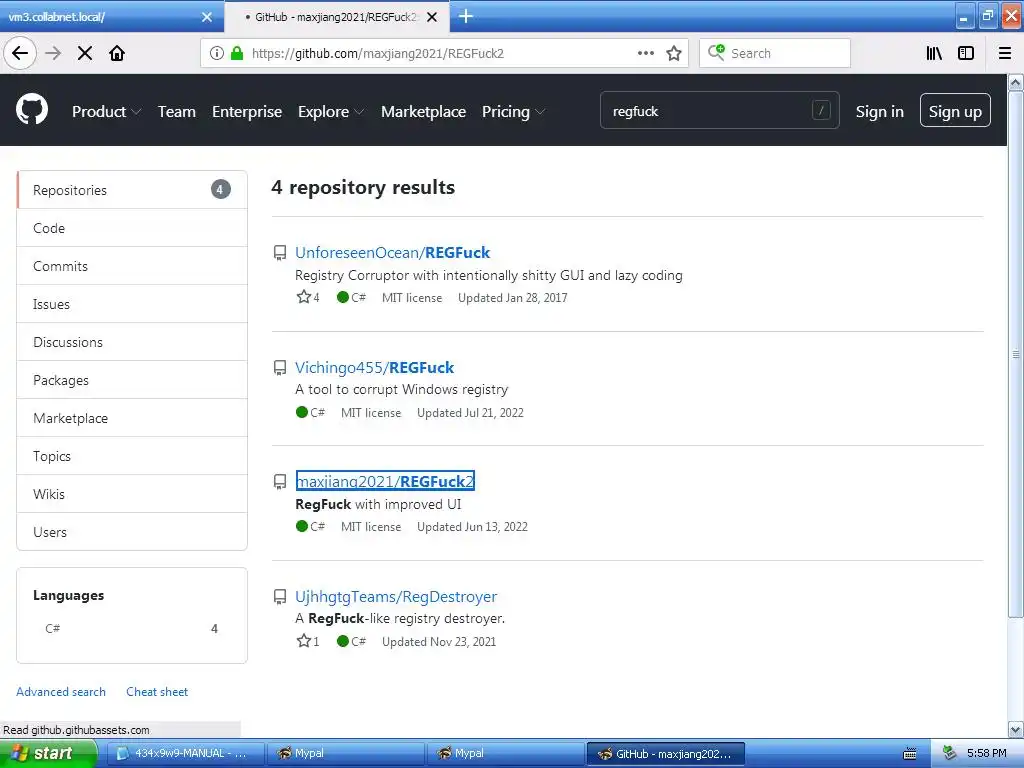The width and height of the screenshot is (1024, 768).
Task: Open the browser hamburger menu
Action: (x=1005, y=53)
